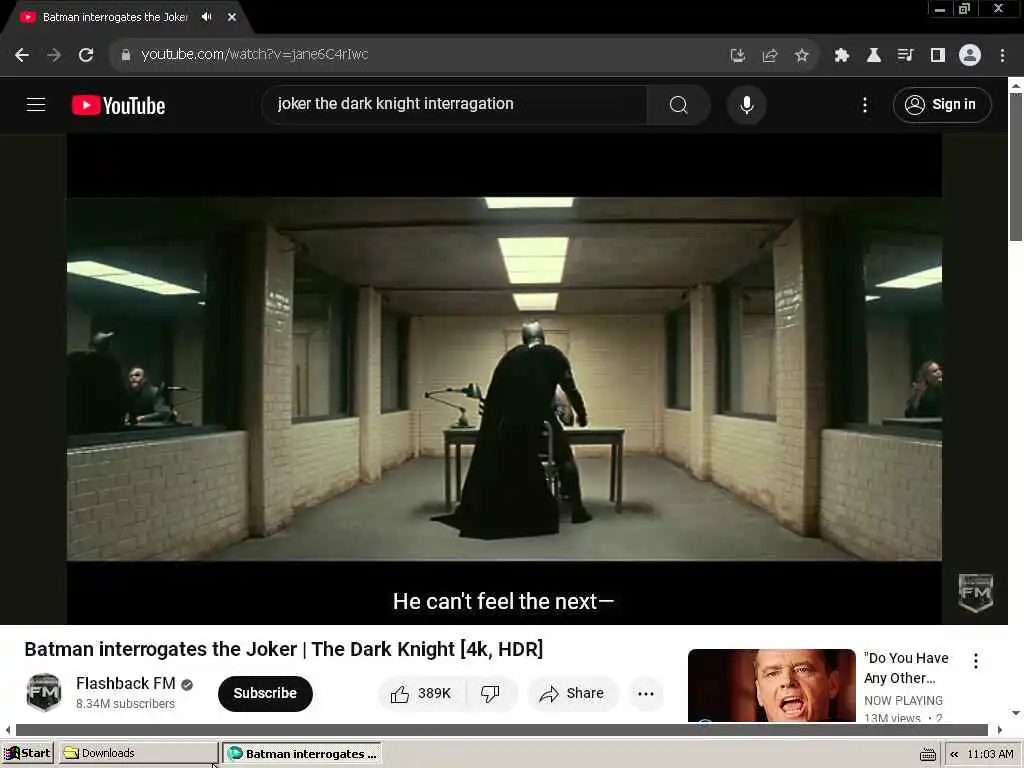The height and width of the screenshot is (768, 1024).
Task: Open the Chrome profile avatar
Action: tap(970, 55)
